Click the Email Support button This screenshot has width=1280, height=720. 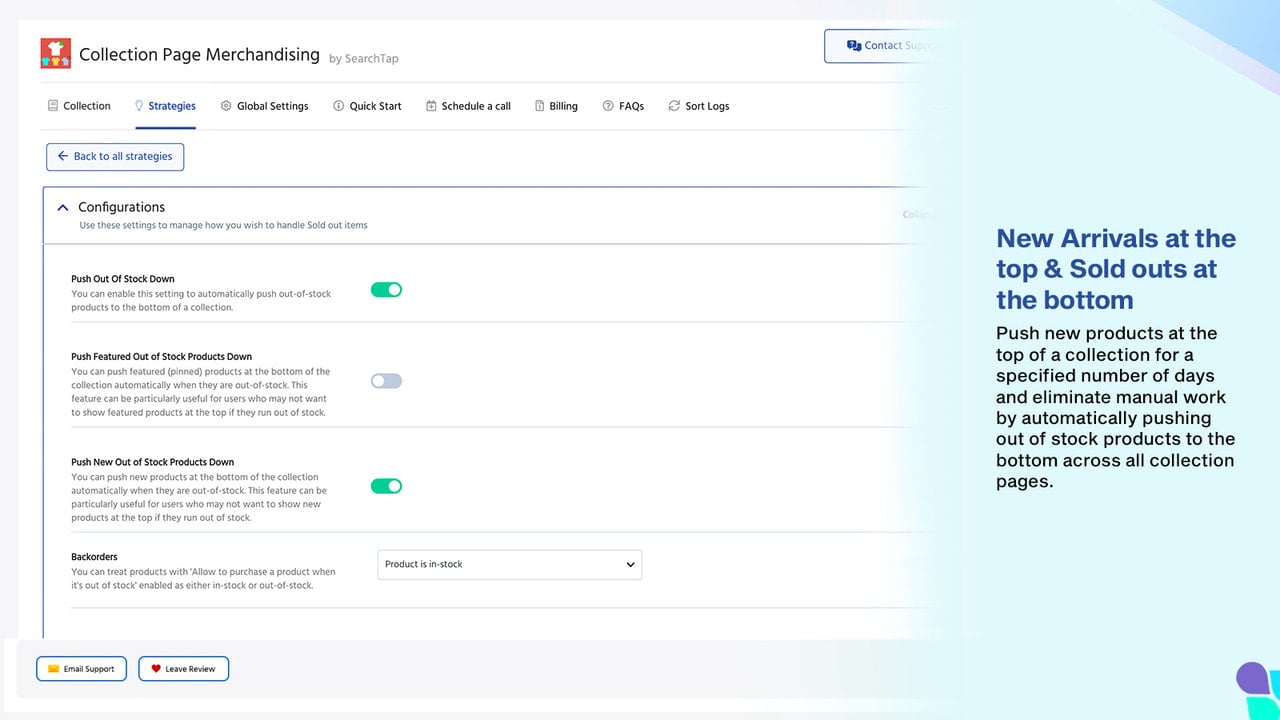pos(81,669)
